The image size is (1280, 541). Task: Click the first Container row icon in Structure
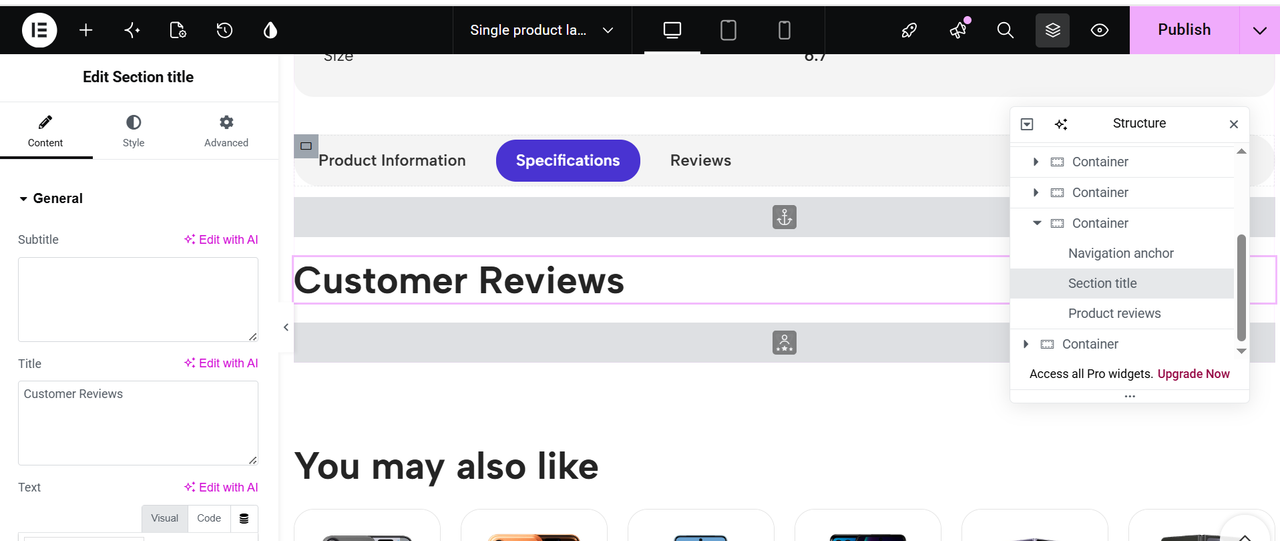click(x=1057, y=162)
